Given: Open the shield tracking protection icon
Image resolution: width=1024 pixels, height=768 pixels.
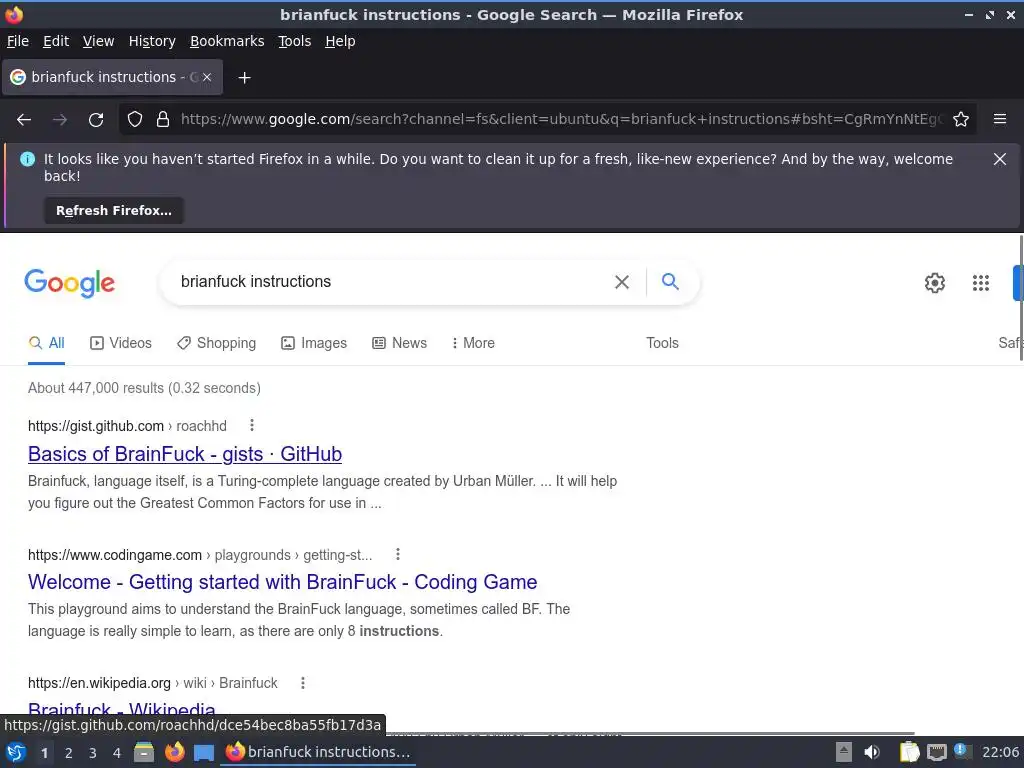Looking at the screenshot, I should pos(135,120).
